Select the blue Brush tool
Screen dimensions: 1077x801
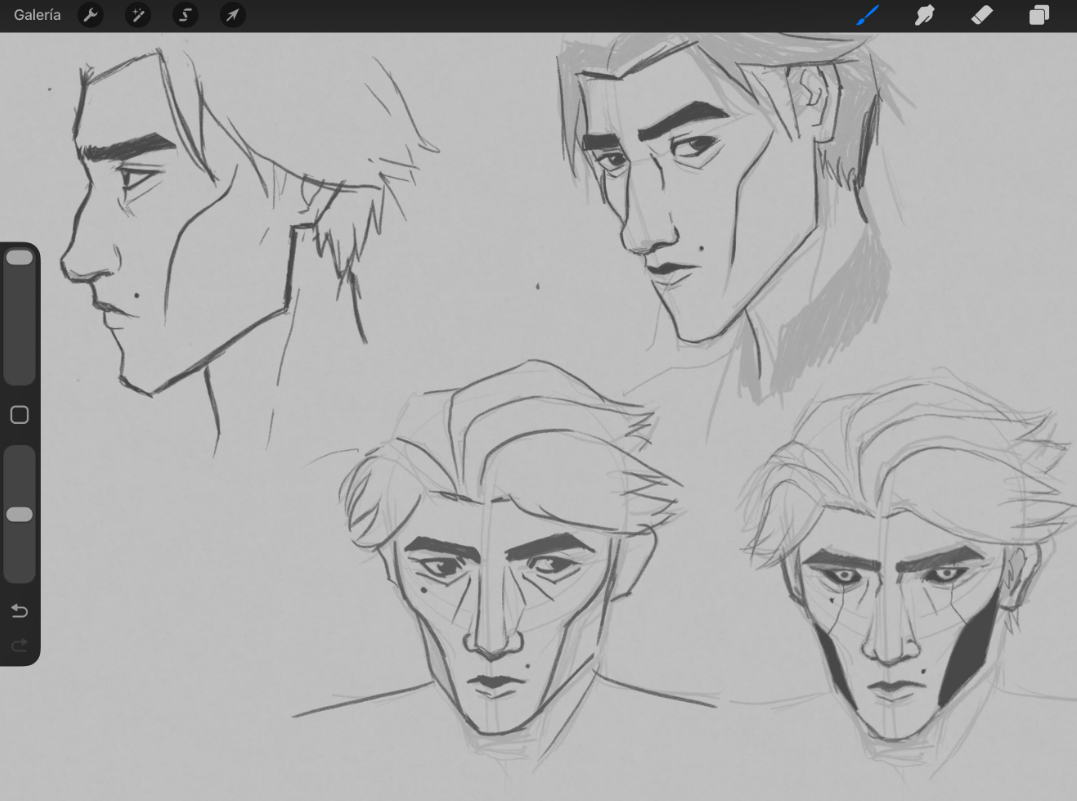(867, 15)
